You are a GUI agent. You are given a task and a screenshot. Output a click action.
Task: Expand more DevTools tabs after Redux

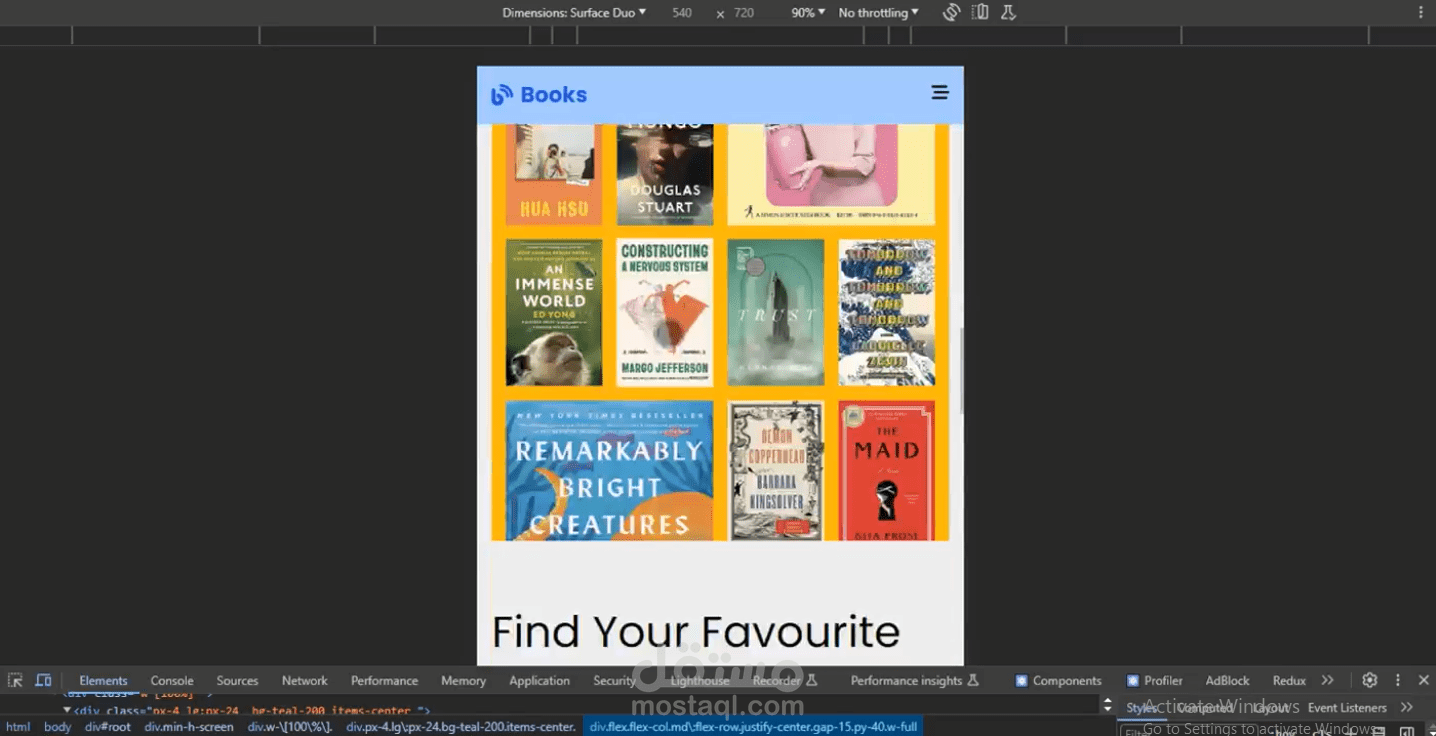[x=1327, y=680]
